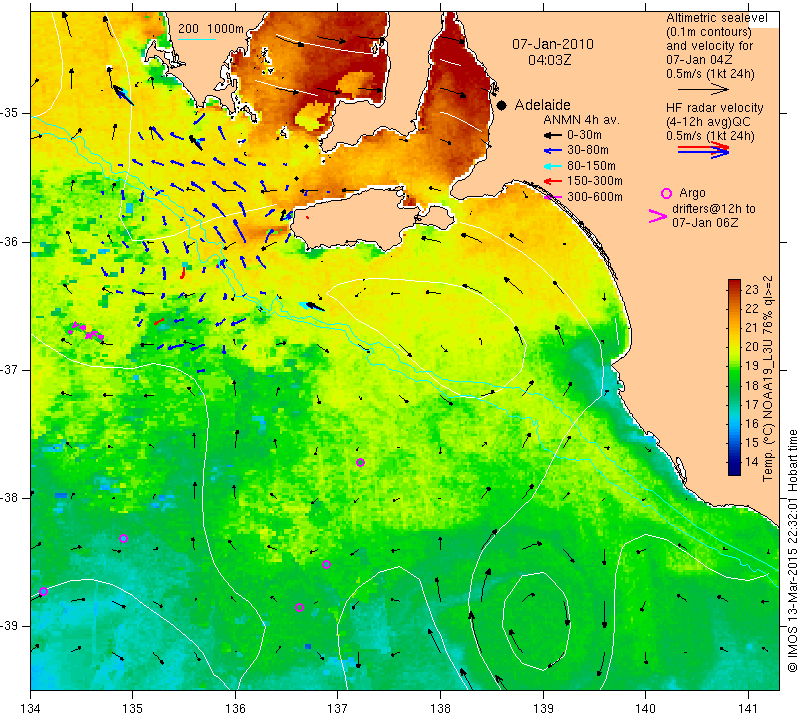This screenshot has width=800, height=720.
Task: Click the temperature color bar at dark red
Action: pos(734,284)
